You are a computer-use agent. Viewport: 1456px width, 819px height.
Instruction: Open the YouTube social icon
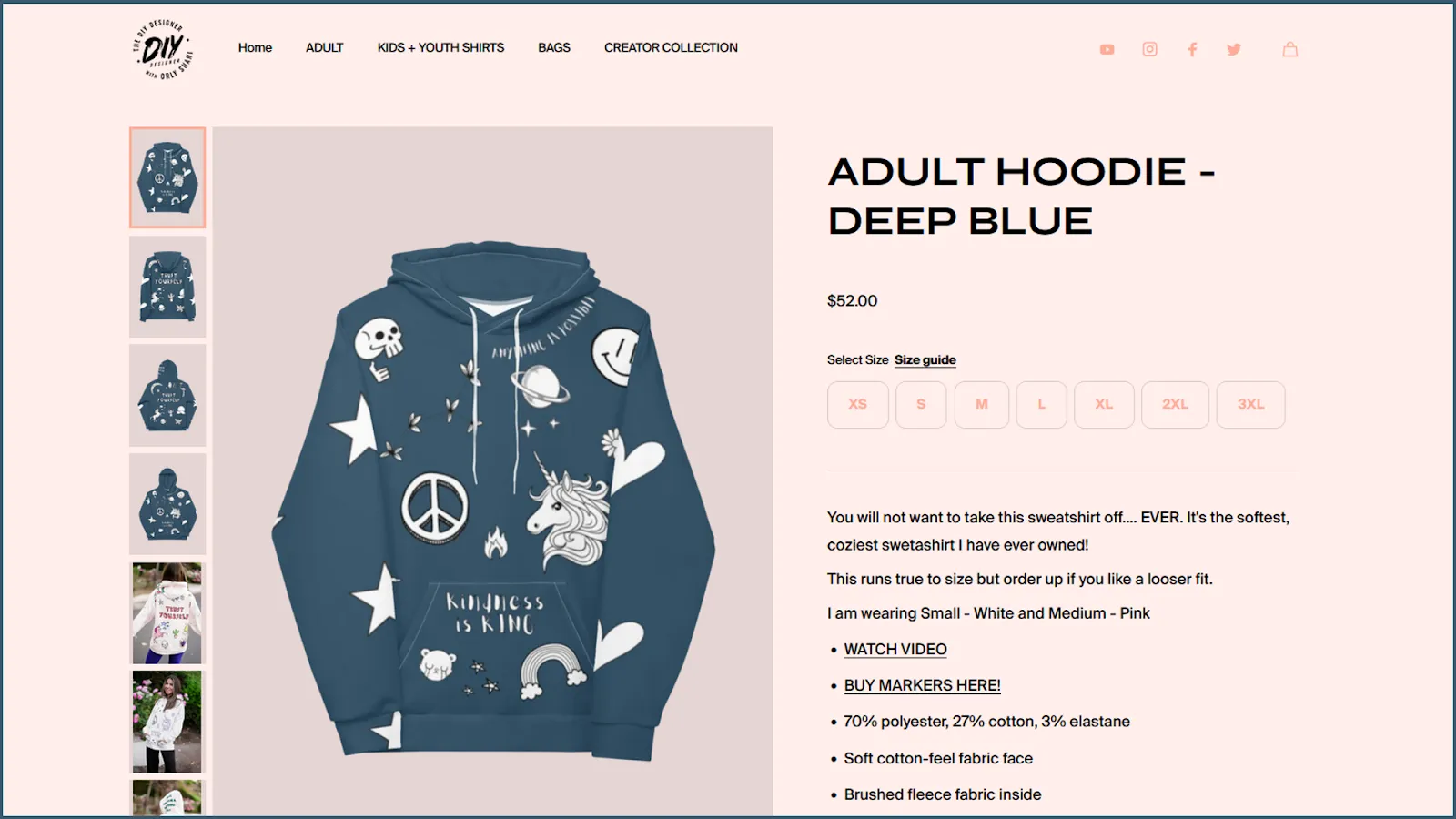(x=1107, y=49)
